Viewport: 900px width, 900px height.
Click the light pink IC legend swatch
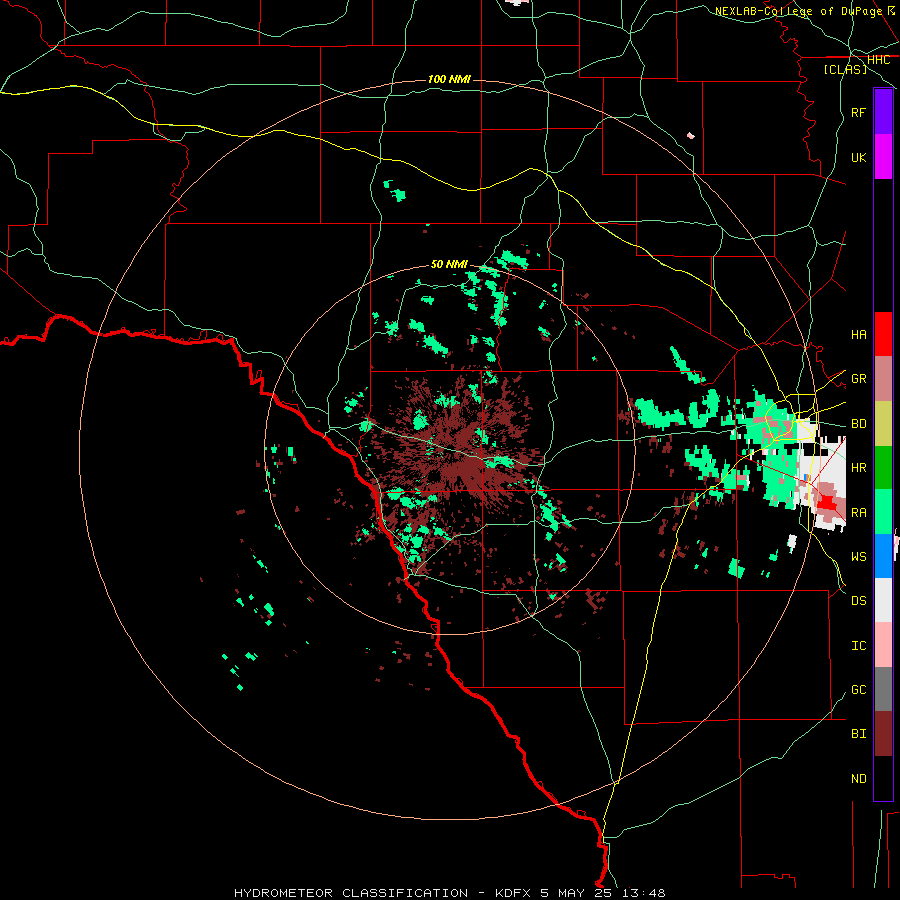click(x=883, y=645)
